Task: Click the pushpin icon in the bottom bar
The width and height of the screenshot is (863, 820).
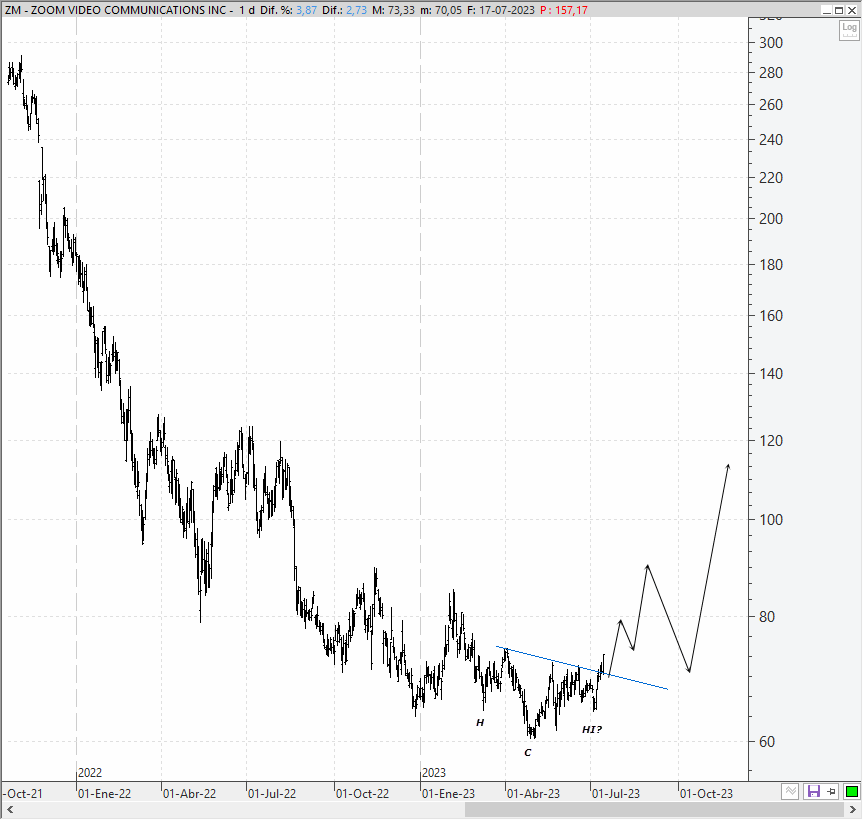Action: (832, 792)
